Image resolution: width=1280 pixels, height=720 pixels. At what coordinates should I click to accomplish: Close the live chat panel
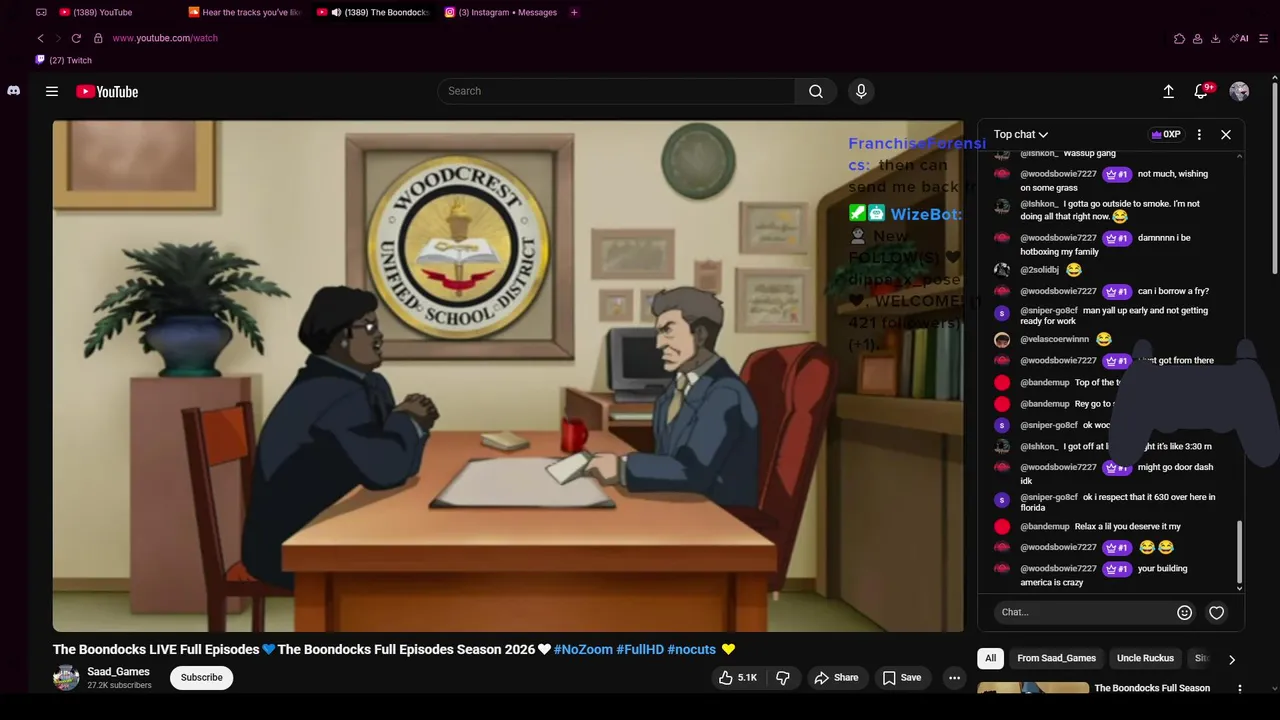click(1226, 134)
